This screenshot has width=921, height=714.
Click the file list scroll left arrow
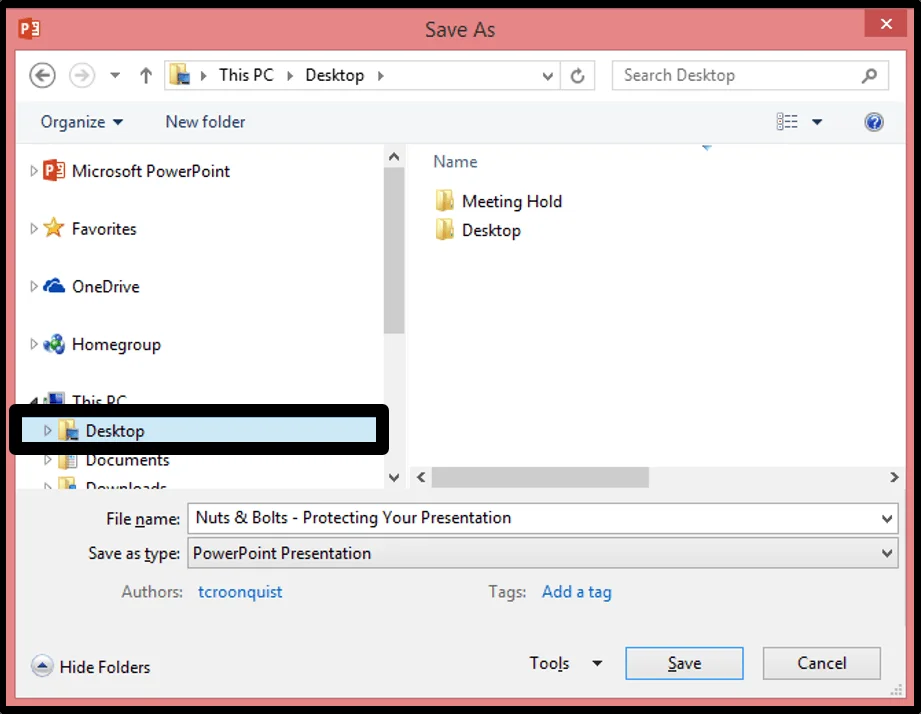421,477
